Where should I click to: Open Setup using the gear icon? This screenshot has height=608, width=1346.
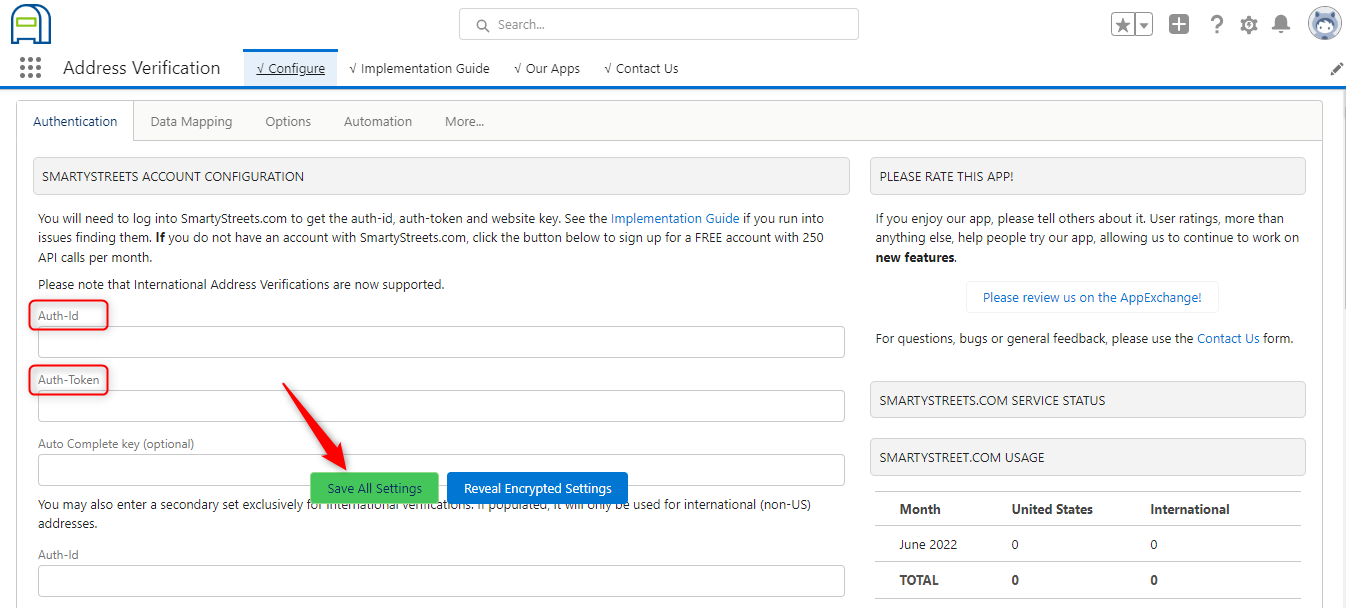1248,23
